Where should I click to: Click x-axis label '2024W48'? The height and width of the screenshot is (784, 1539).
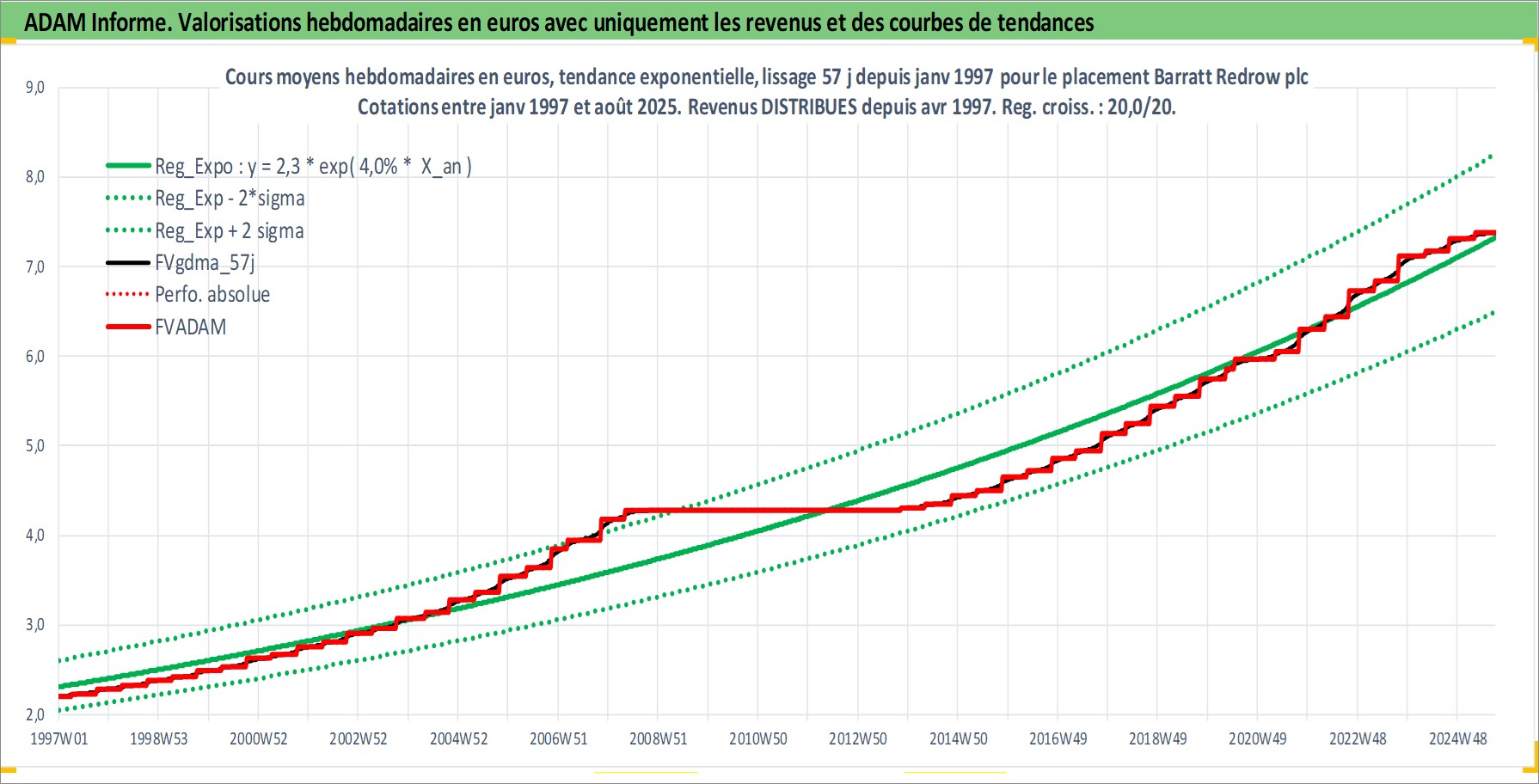tap(1458, 738)
